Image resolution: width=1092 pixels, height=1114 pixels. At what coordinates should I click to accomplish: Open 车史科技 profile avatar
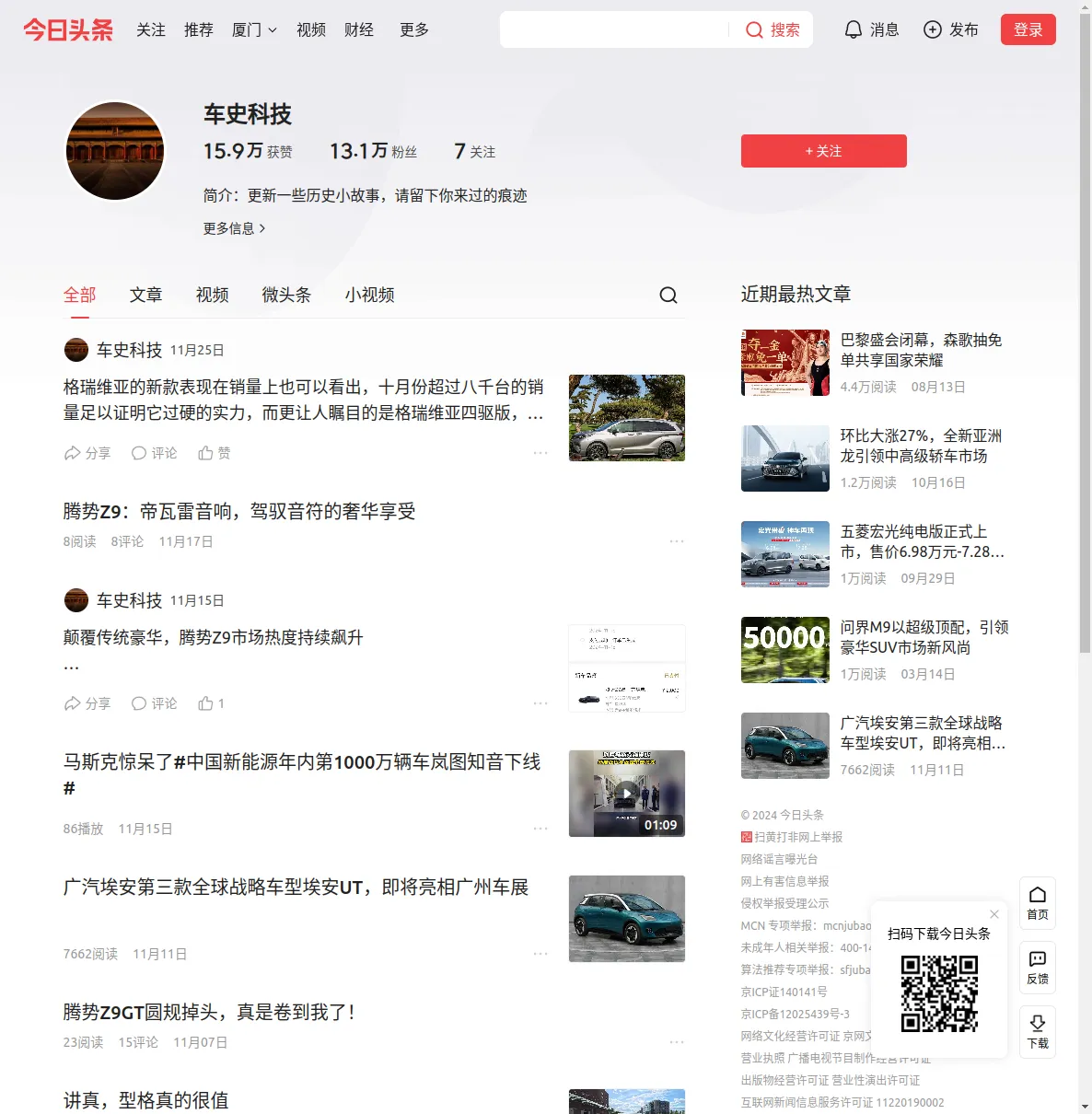[115, 151]
